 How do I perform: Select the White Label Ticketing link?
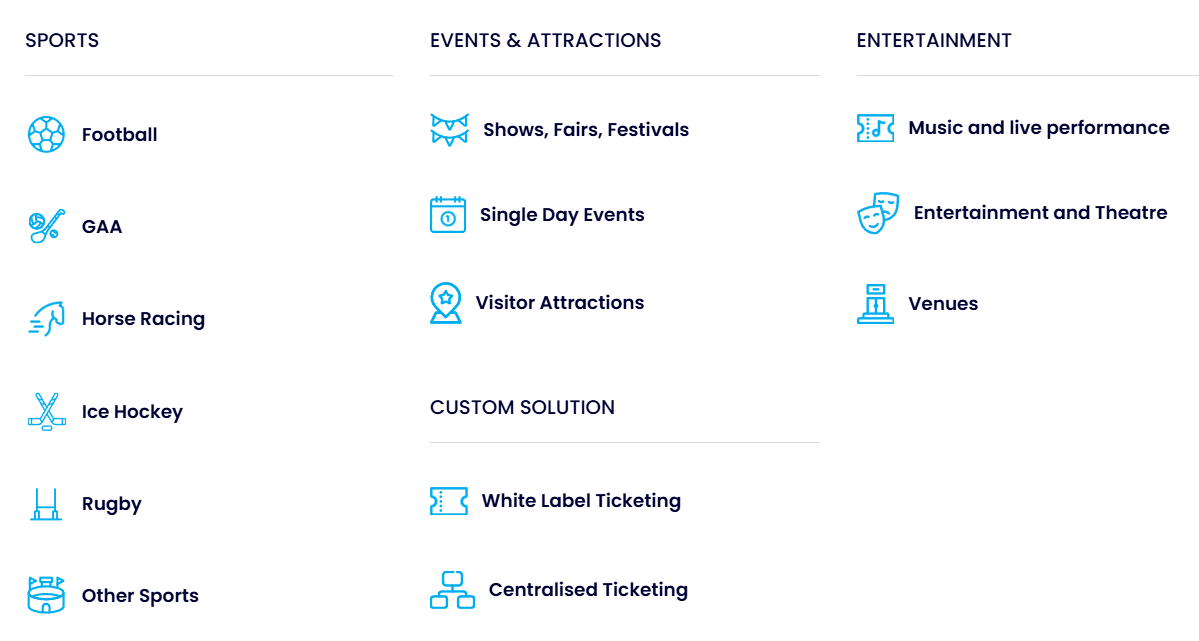(x=581, y=501)
